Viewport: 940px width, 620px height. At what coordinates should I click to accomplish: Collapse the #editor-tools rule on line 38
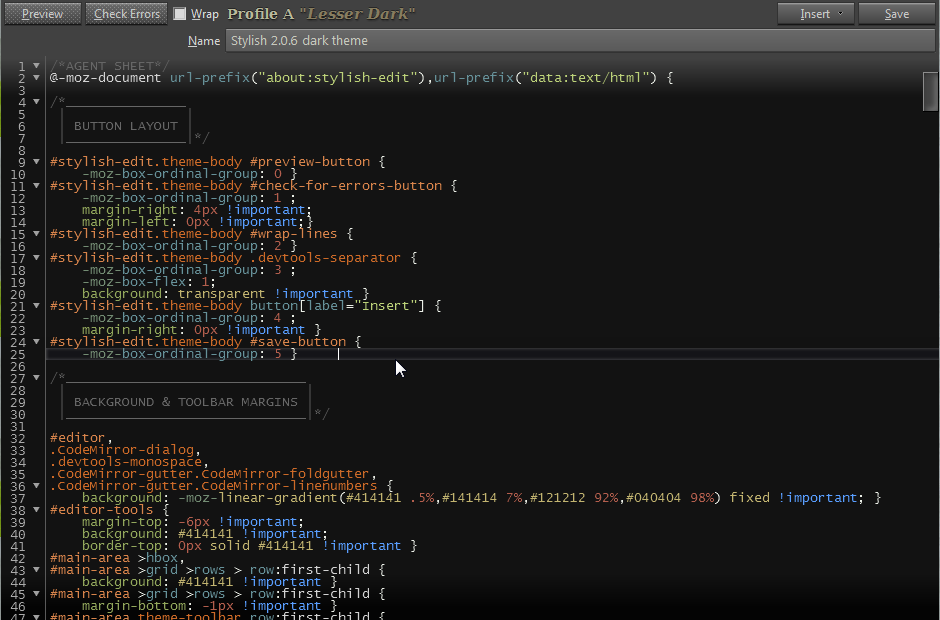(35, 509)
